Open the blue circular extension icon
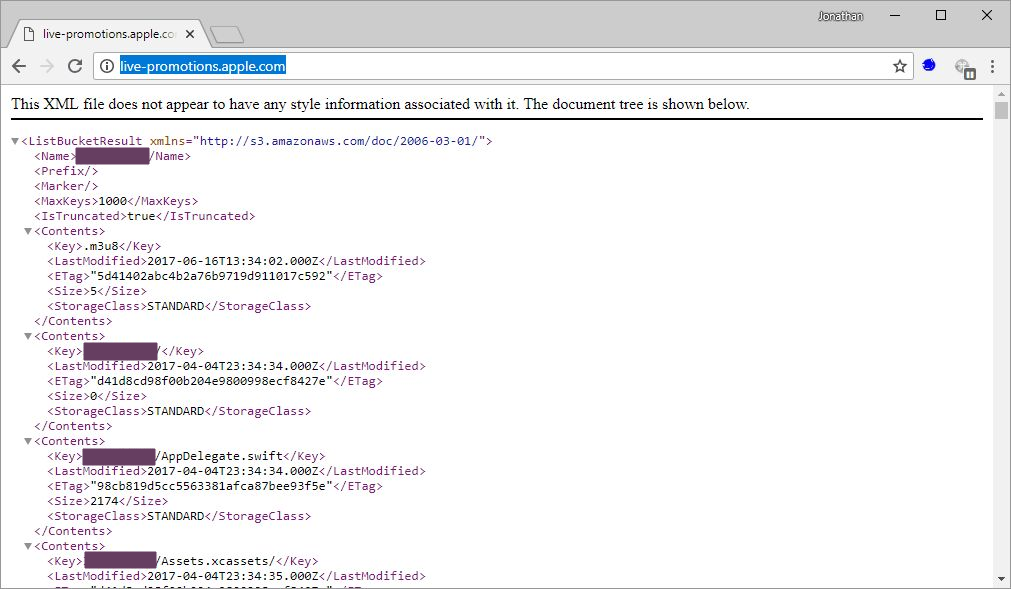This screenshot has height=589, width=1011. (x=928, y=65)
